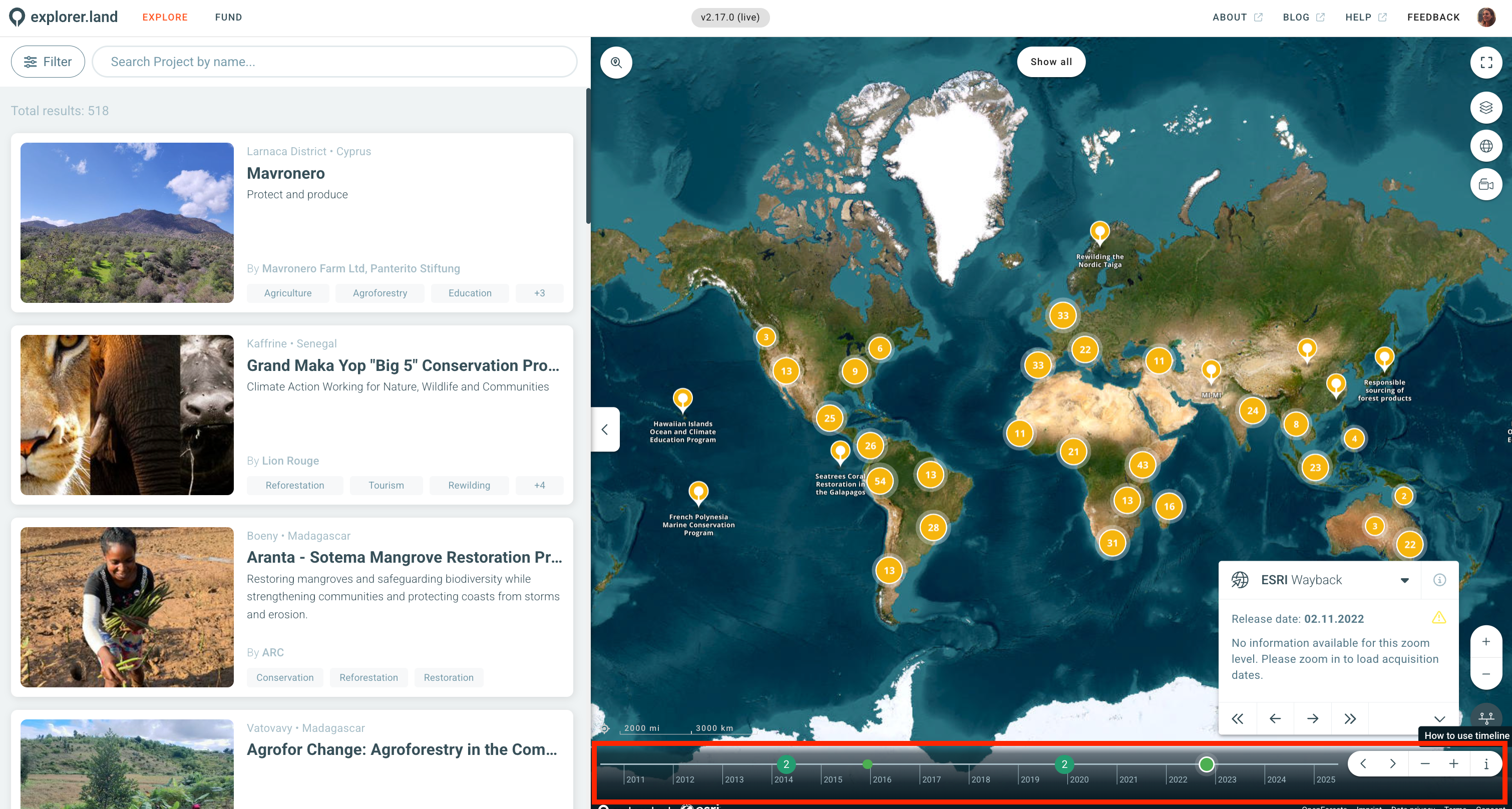Click the Hawaiian Islands program map pin
Viewport: 1512px width, 809px height.
[682, 400]
